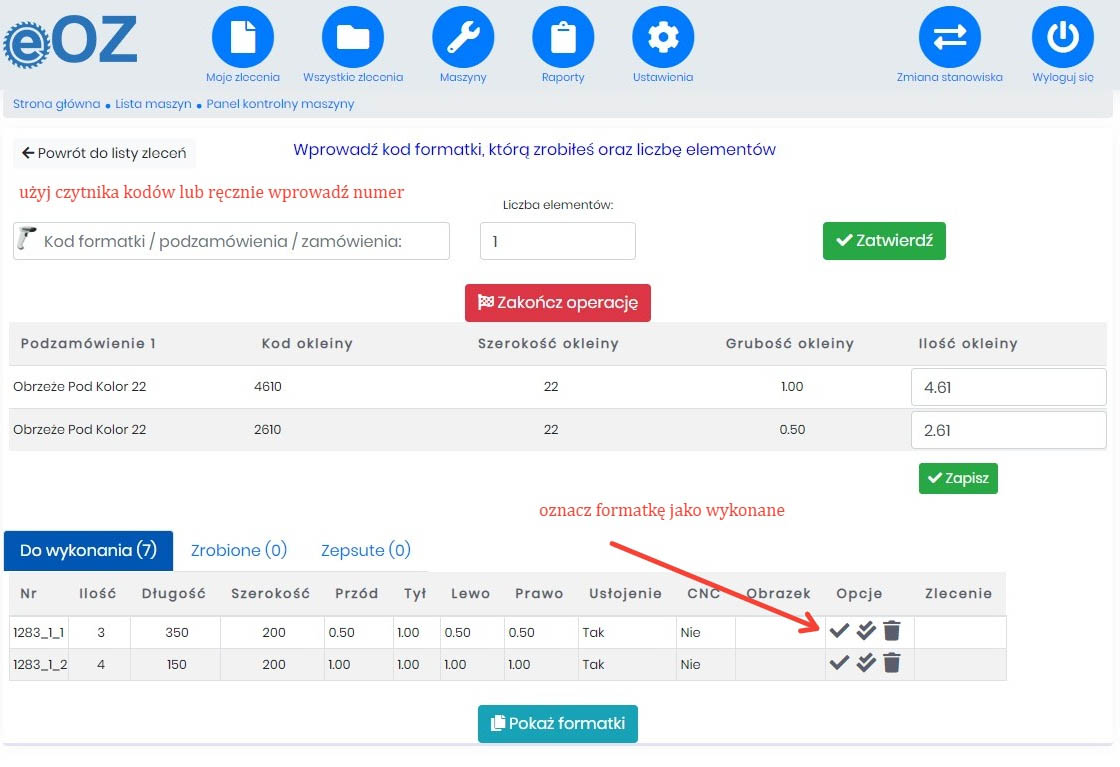Screen dimensions: 1120x767
Task: Open Ustawienia gear icon
Action: click(x=663, y=37)
